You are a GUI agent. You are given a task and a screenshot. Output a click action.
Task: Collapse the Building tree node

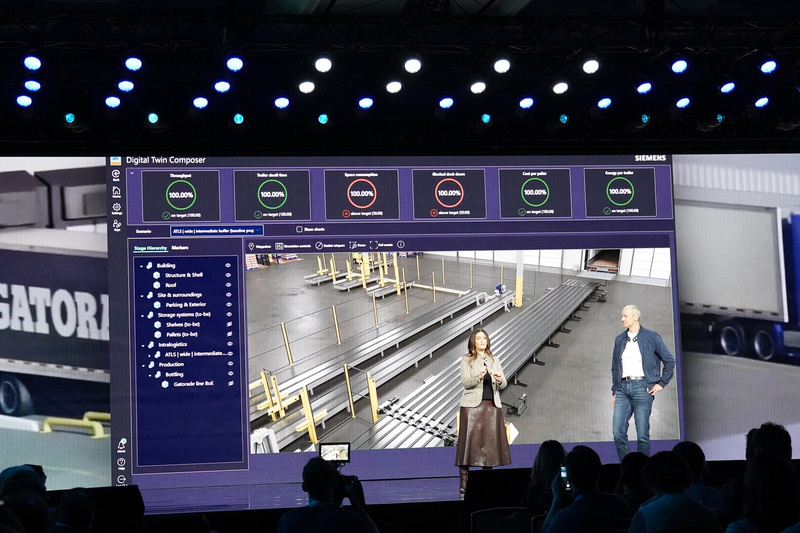coord(141,266)
